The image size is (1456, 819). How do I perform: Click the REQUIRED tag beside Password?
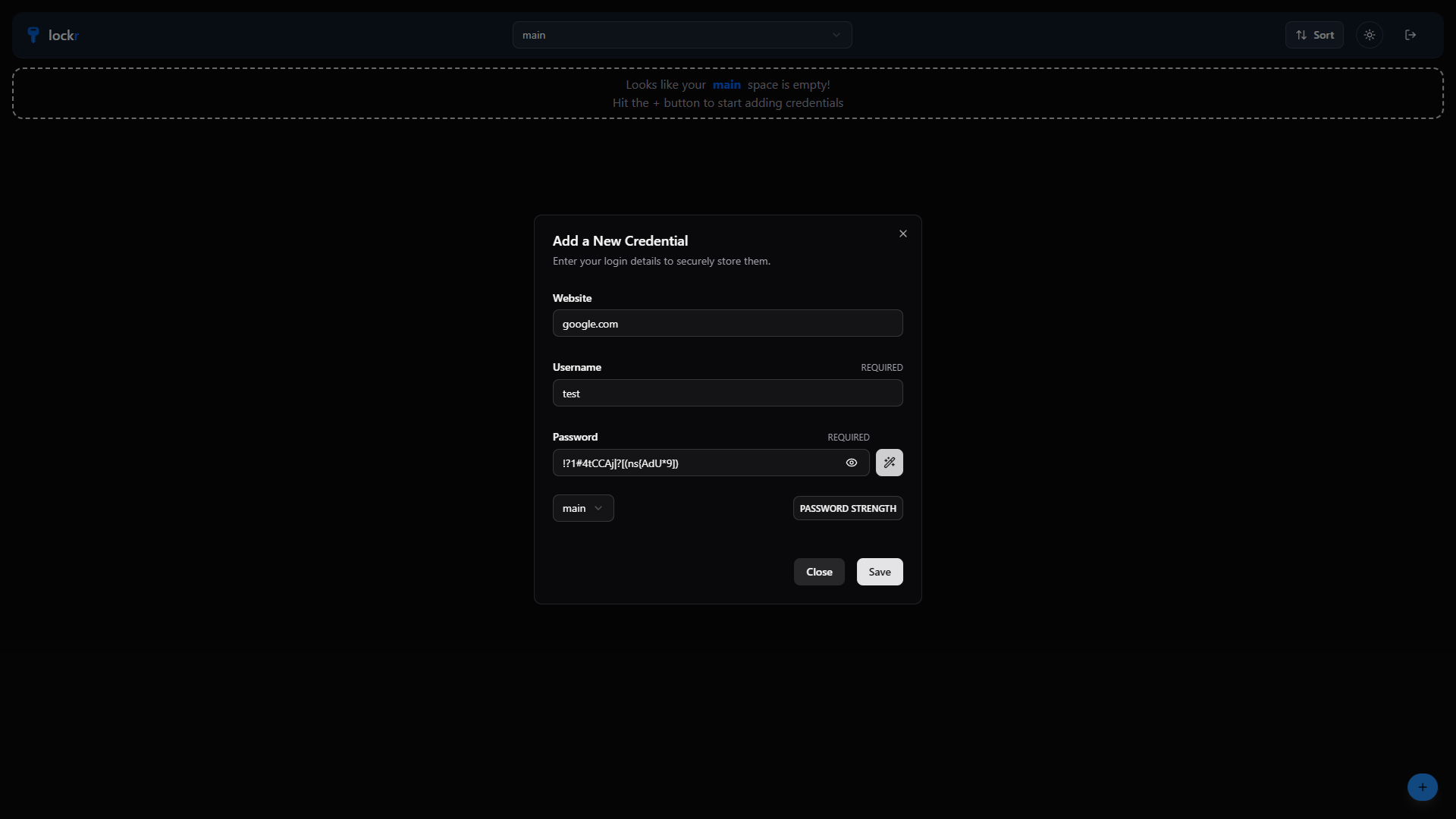(849, 437)
